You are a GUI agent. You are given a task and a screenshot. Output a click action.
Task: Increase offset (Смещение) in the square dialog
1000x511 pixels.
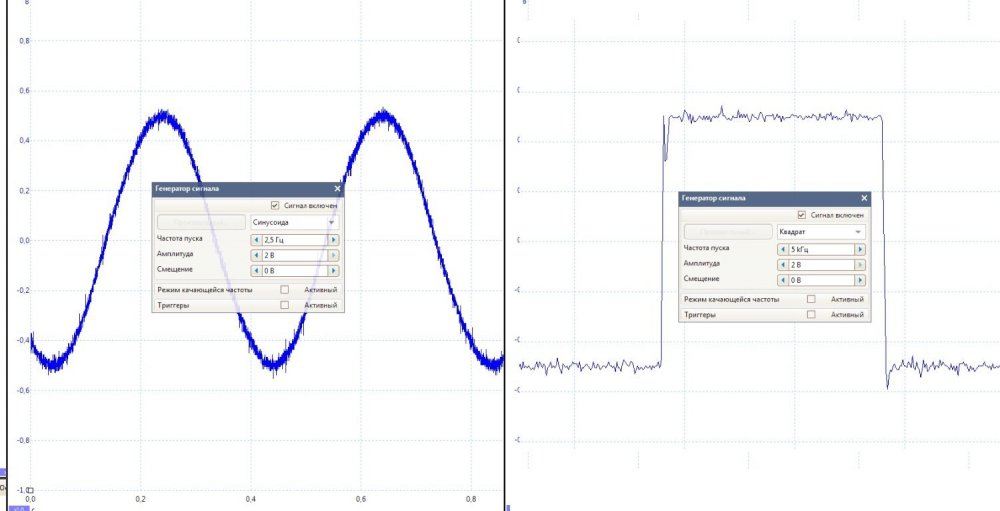coord(860,279)
